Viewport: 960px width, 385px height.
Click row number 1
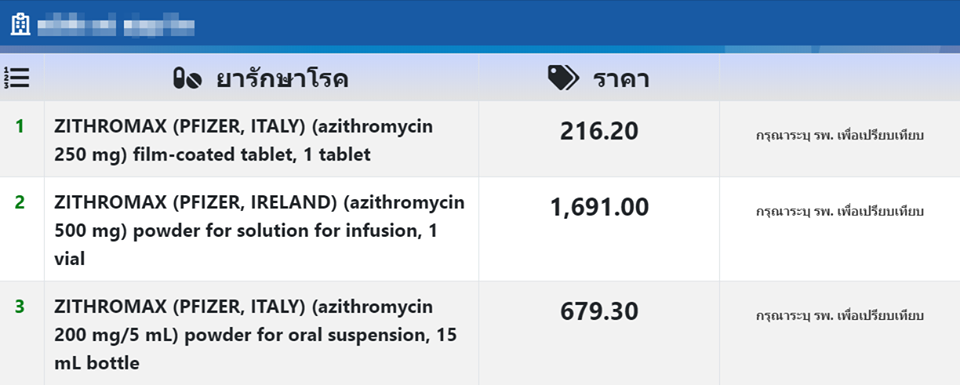(x=20, y=127)
